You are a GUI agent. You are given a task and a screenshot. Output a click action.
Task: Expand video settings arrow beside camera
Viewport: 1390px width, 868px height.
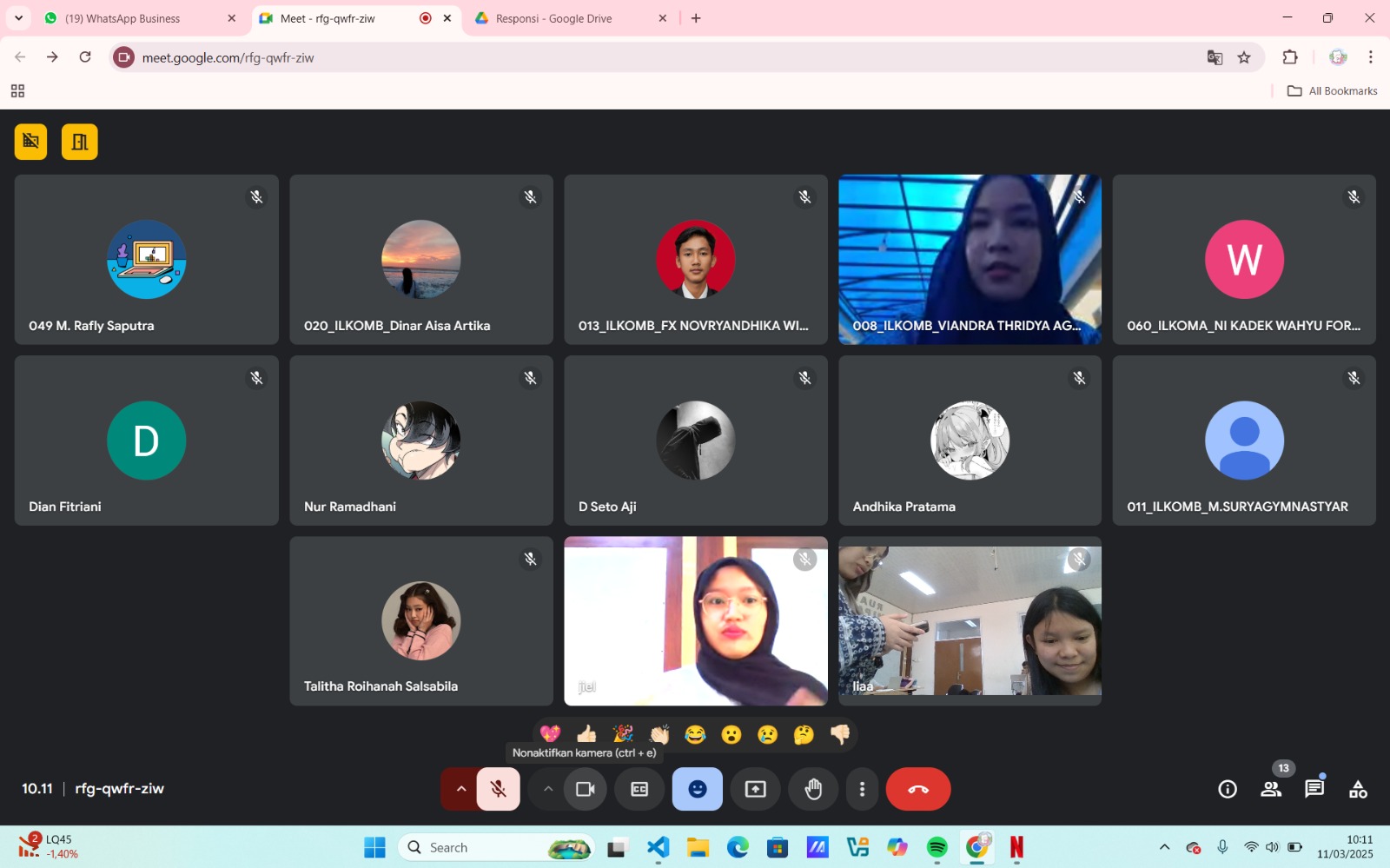(x=548, y=789)
